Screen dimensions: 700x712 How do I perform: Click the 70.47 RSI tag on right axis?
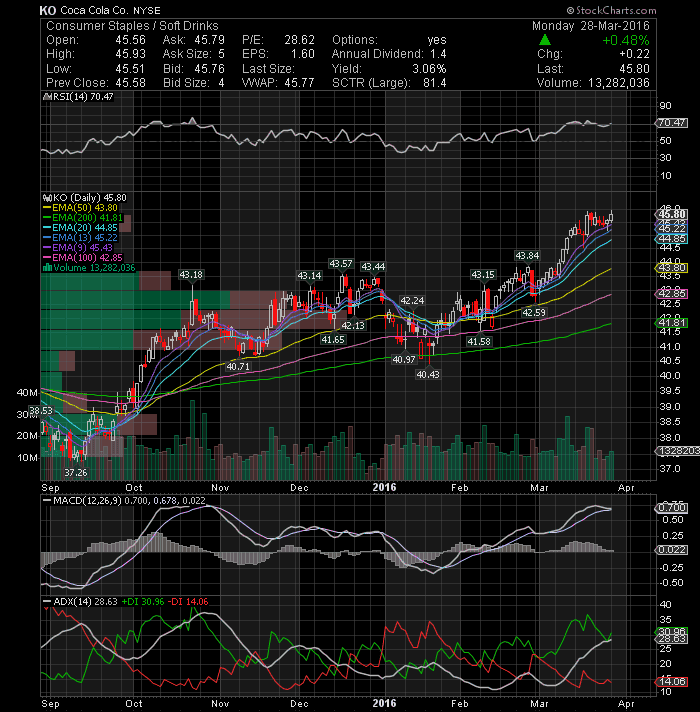coord(672,123)
